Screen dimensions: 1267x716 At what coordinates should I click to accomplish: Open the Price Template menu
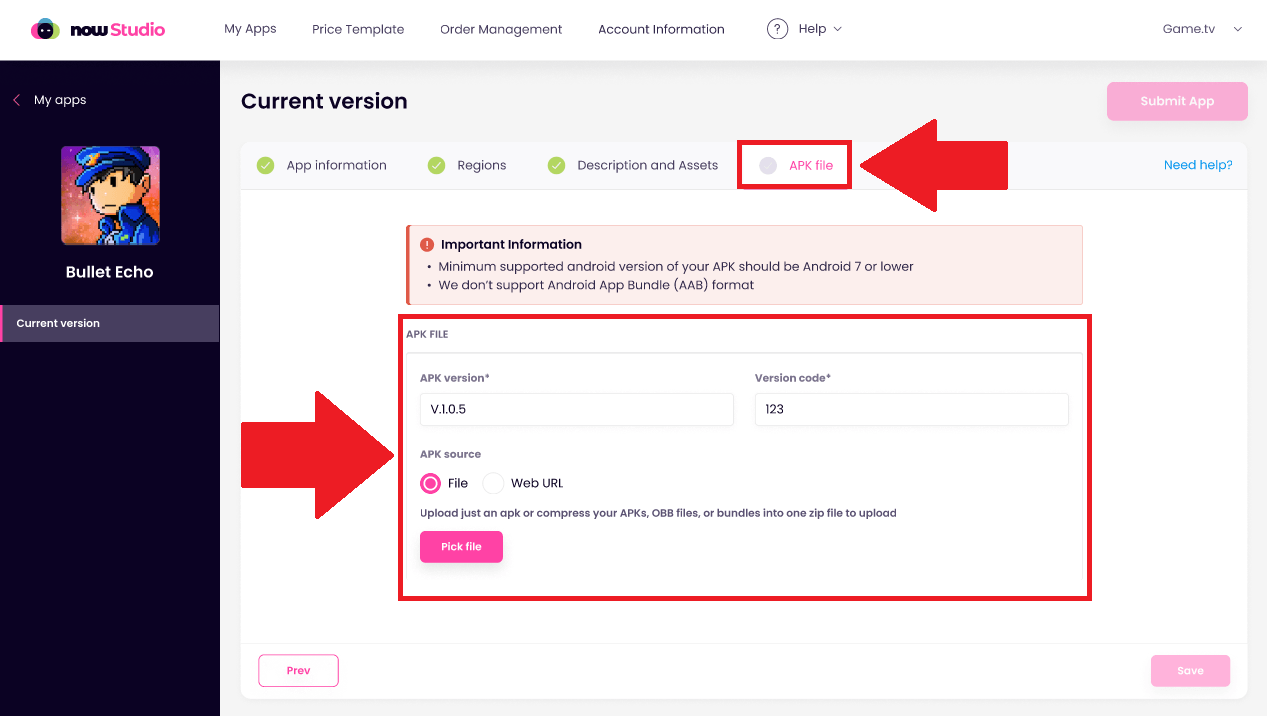[358, 29]
